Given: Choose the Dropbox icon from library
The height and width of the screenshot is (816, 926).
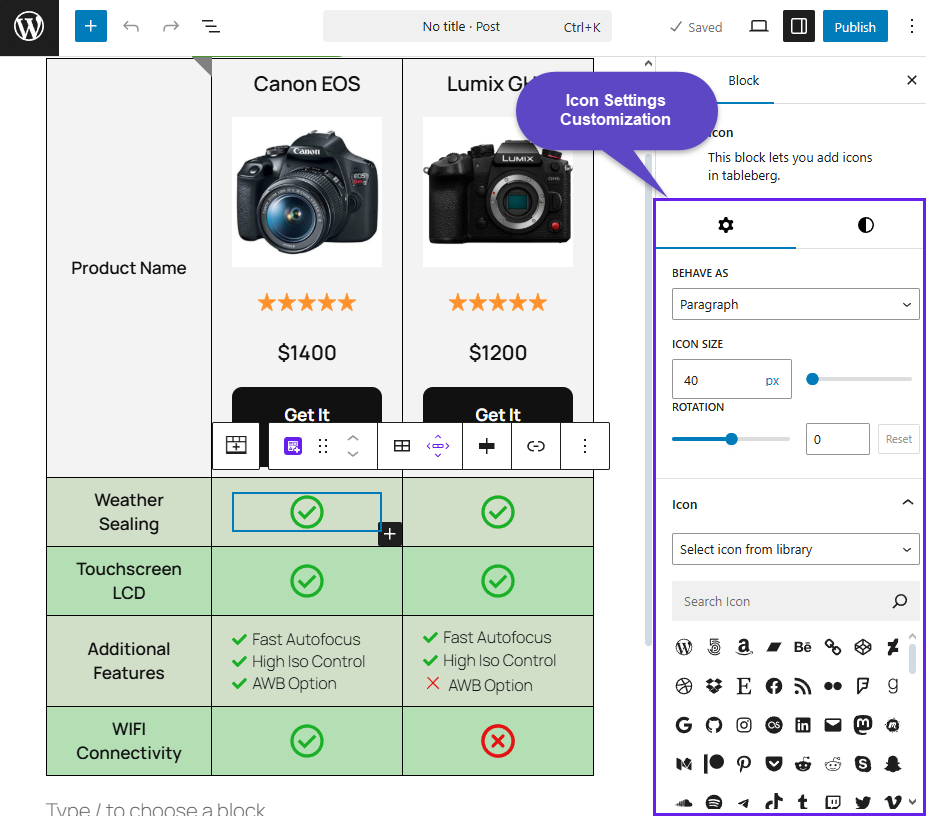Looking at the screenshot, I should click(x=714, y=686).
